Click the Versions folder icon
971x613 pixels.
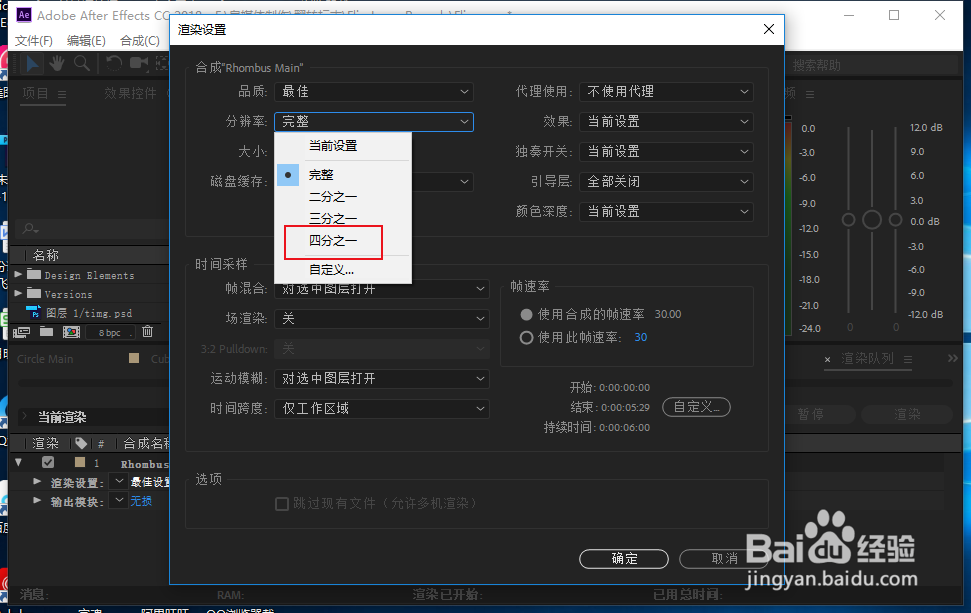pyautogui.click(x=34, y=293)
